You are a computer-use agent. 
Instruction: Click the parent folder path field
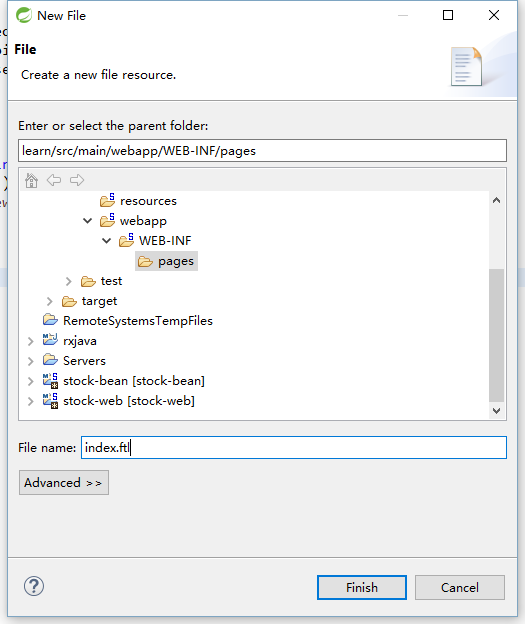(262, 150)
